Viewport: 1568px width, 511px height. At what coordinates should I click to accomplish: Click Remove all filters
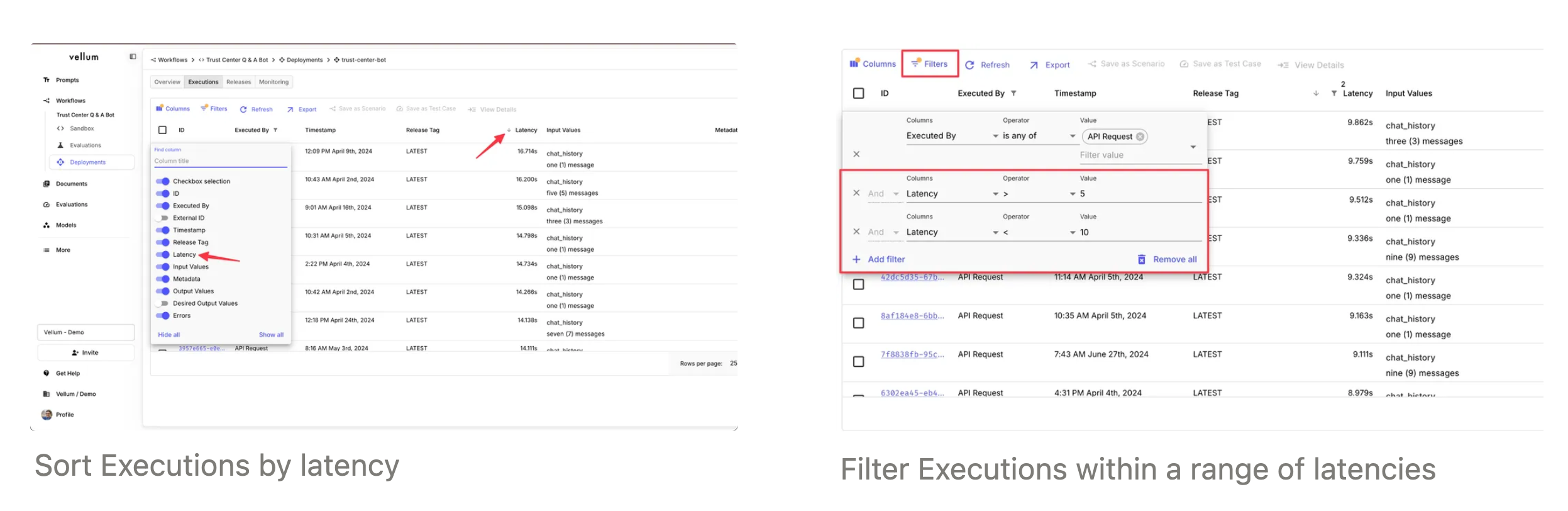[1167, 259]
